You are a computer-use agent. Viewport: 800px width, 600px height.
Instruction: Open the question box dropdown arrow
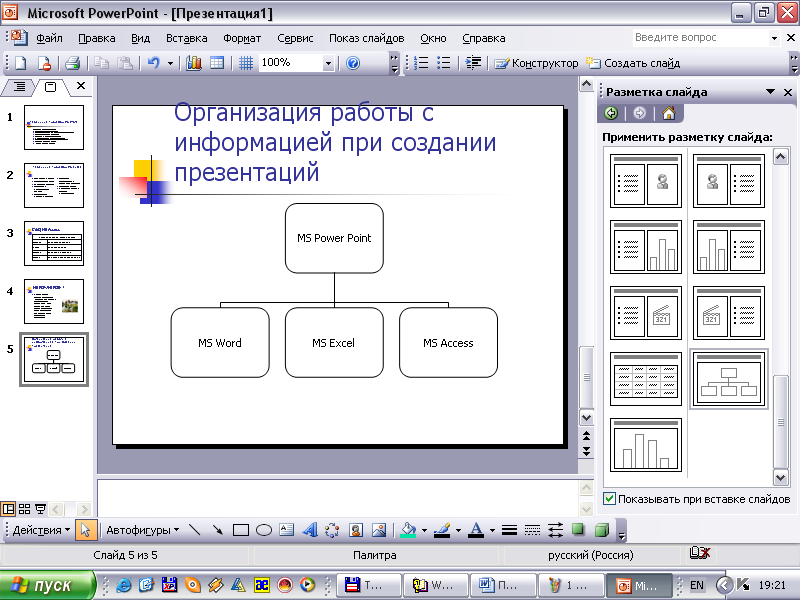tap(774, 38)
